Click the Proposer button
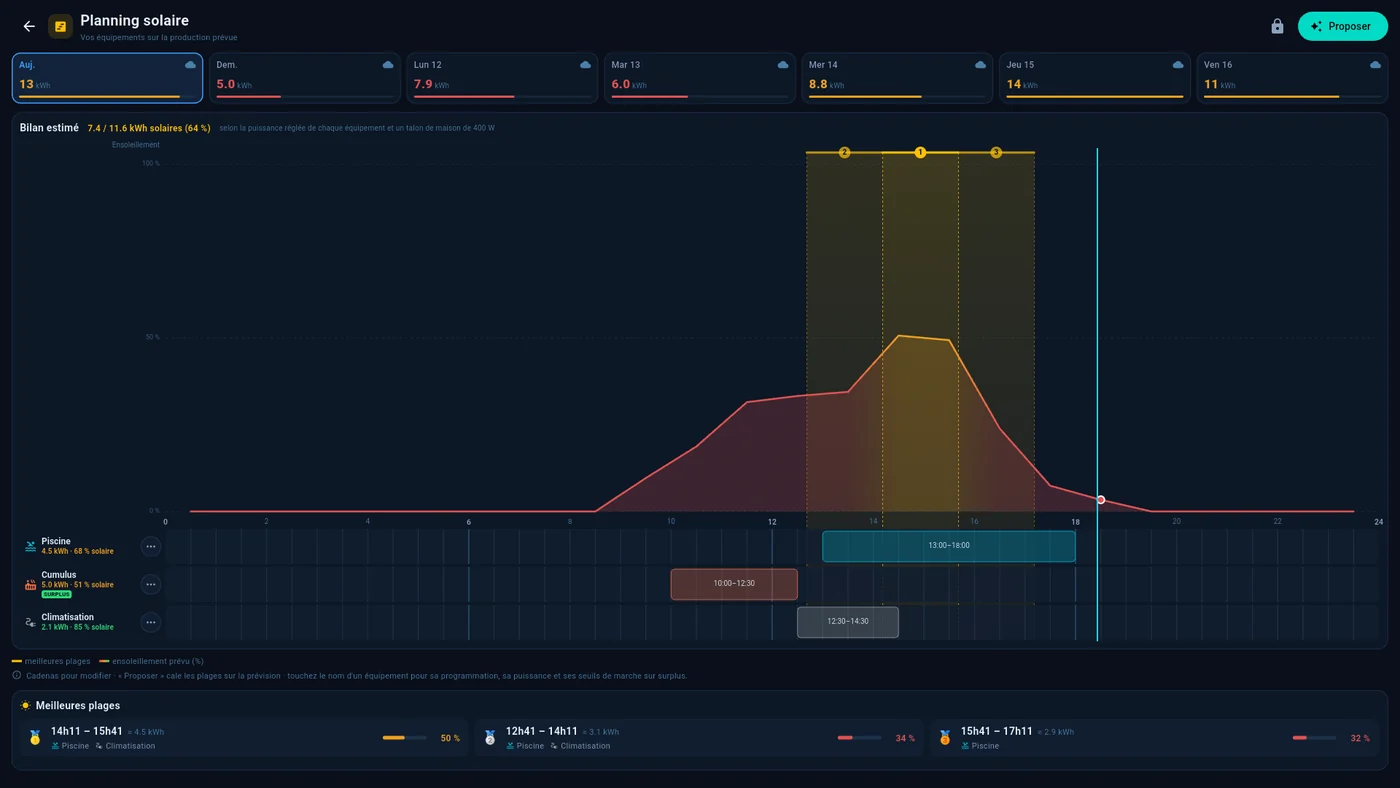This screenshot has height=788, width=1400. [x=1342, y=27]
